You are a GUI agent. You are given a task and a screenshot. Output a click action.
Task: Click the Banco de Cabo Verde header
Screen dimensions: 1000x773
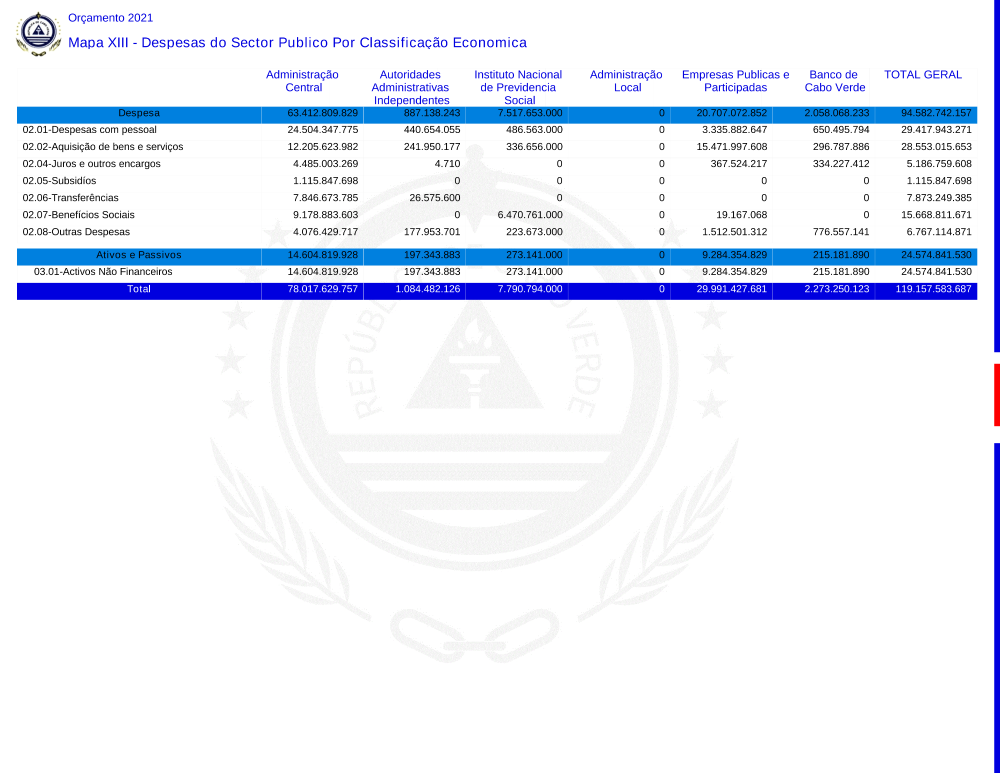click(834, 81)
